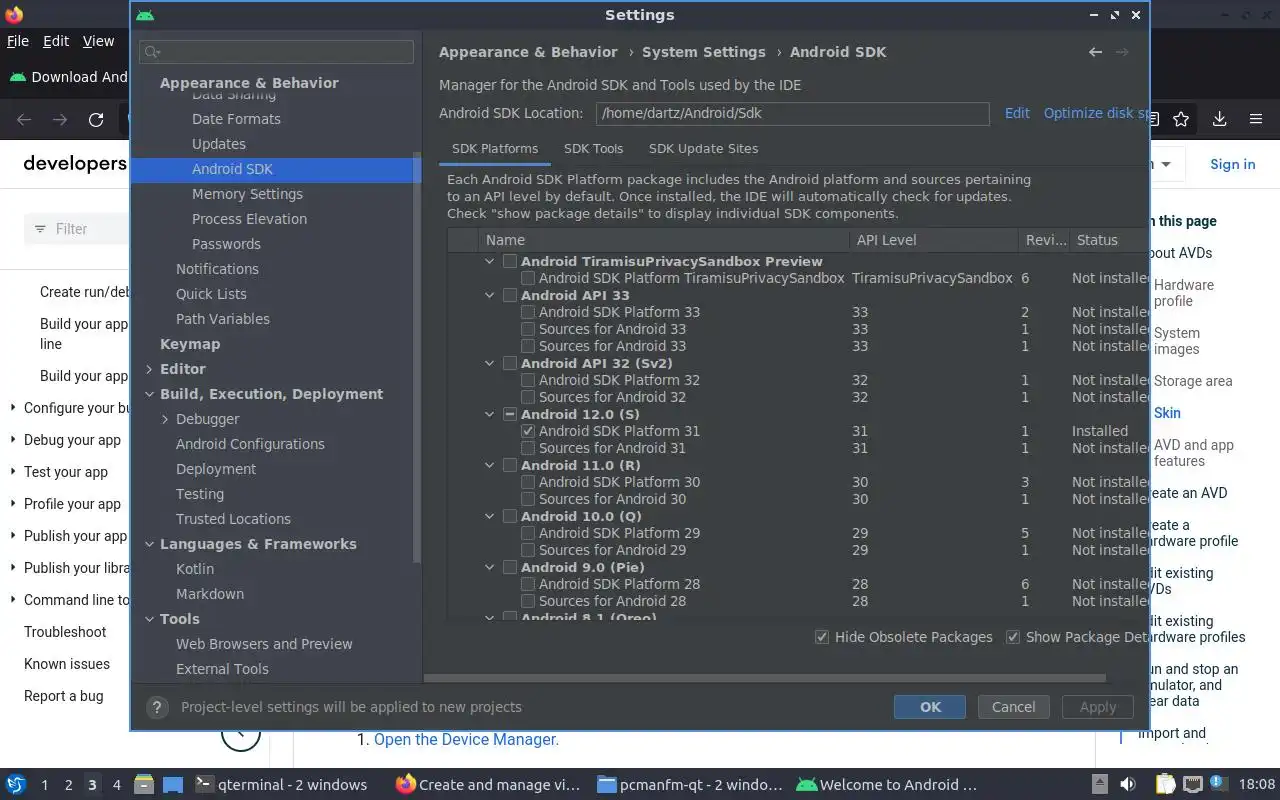Collapse the Android 11.0 (R) group
This screenshot has width=1280, height=800.
coord(489,465)
